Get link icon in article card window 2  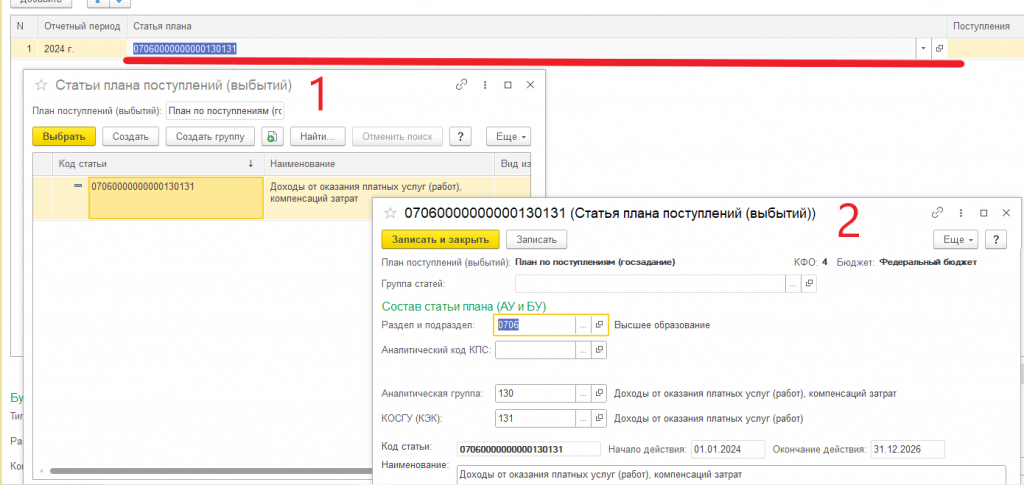pos(937,213)
